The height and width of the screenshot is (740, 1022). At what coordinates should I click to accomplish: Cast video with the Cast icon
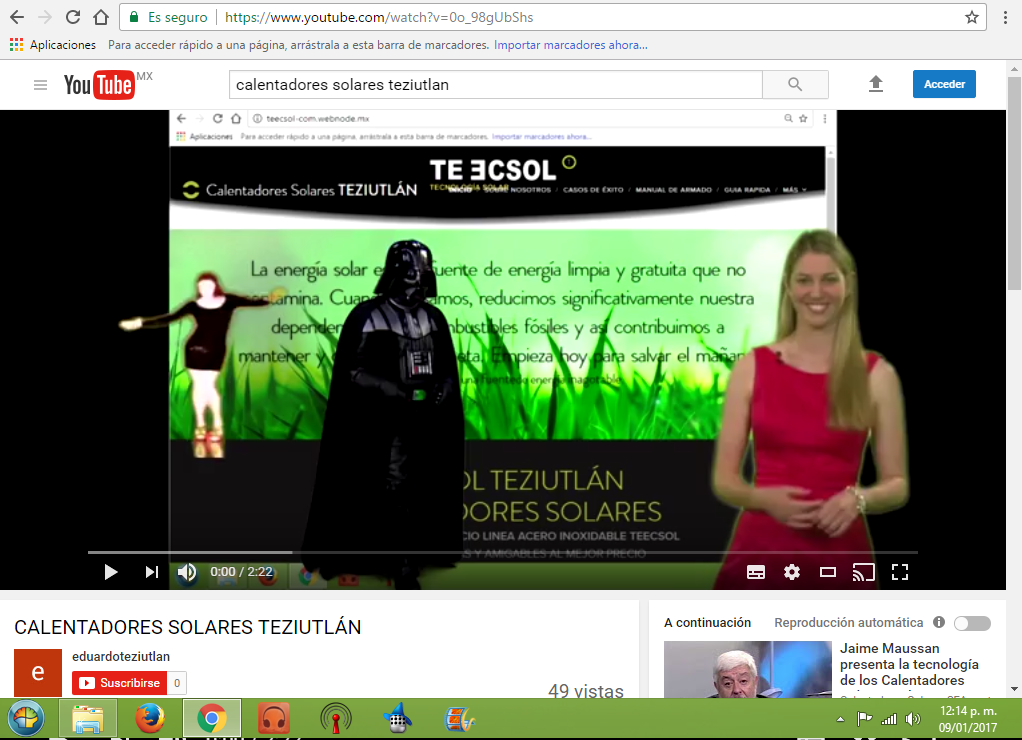(x=864, y=572)
